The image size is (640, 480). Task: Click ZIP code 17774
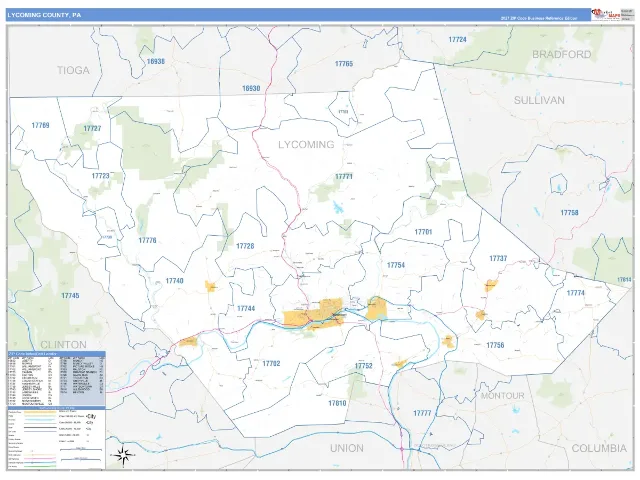576,293
